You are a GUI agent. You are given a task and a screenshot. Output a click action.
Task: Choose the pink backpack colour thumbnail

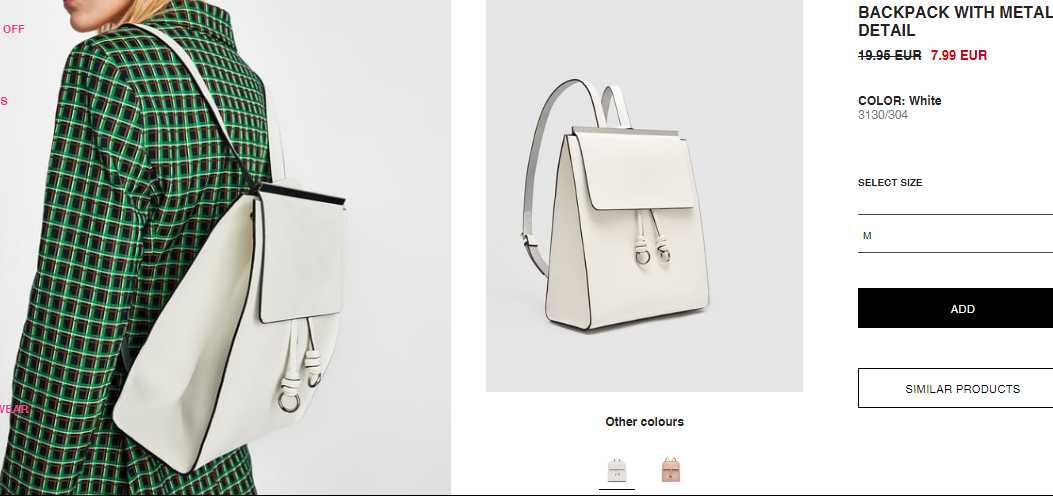click(x=671, y=470)
